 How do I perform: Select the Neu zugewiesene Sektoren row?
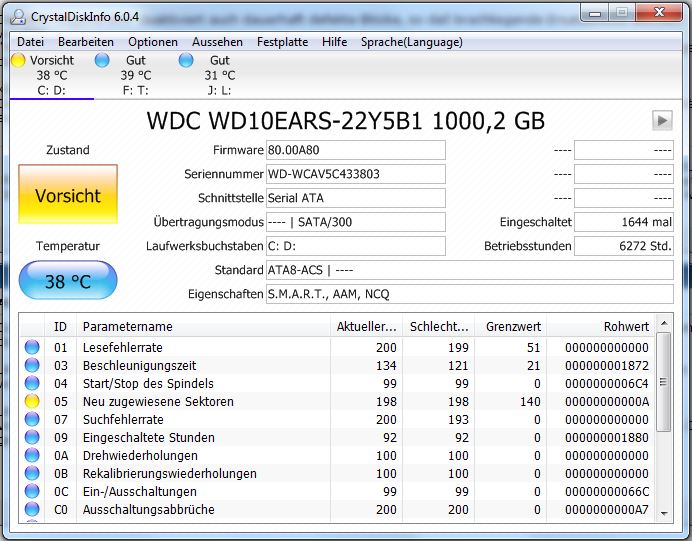pos(338,402)
